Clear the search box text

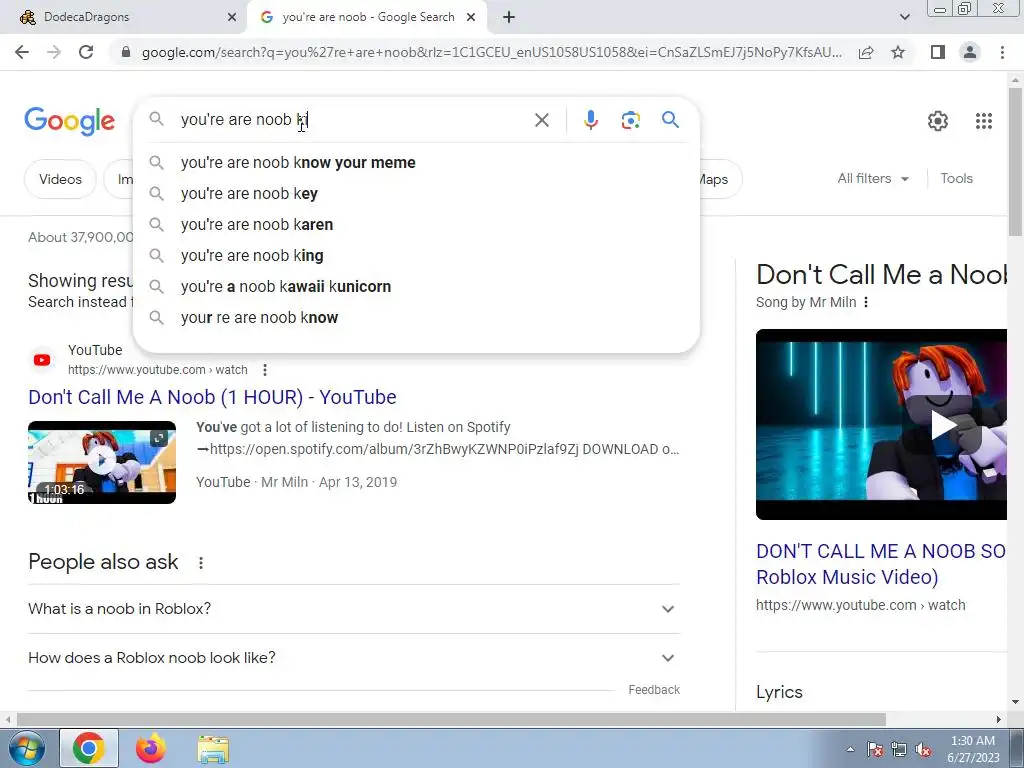(541, 120)
